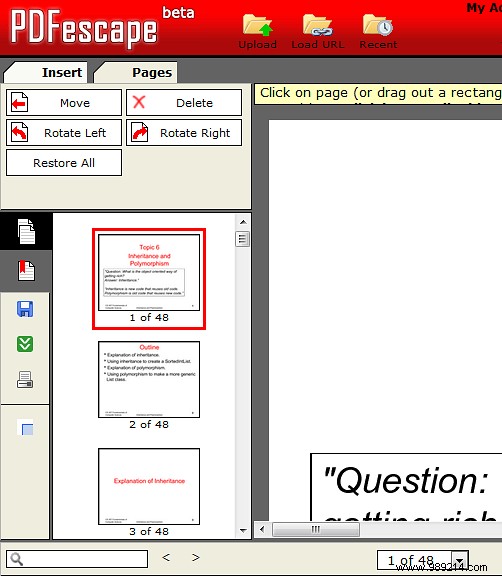Click the Rotate Left button
Screen dimensions: 502x576
64,133
